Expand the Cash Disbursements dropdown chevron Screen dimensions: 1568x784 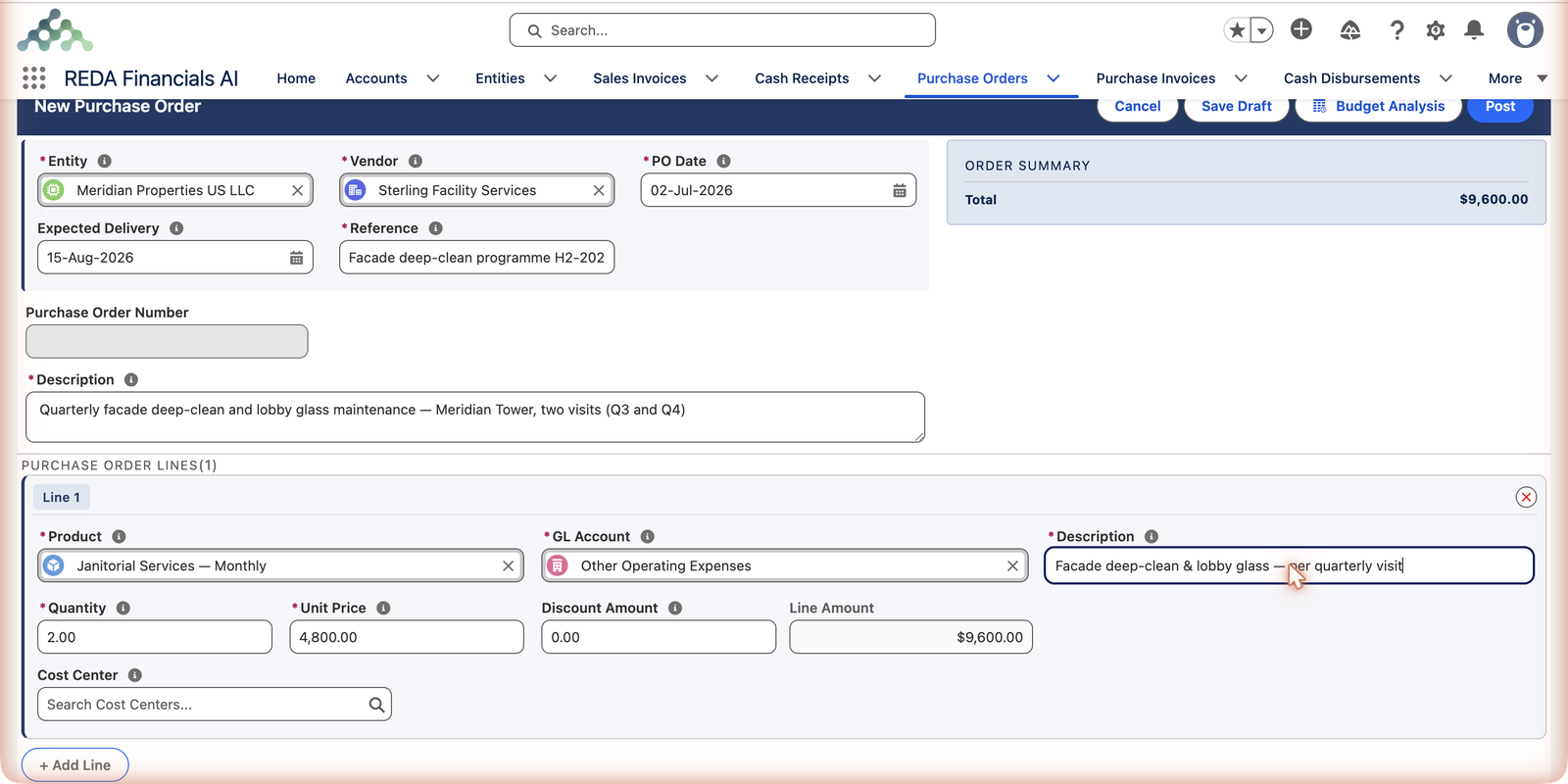click(x=1445, y=78)
